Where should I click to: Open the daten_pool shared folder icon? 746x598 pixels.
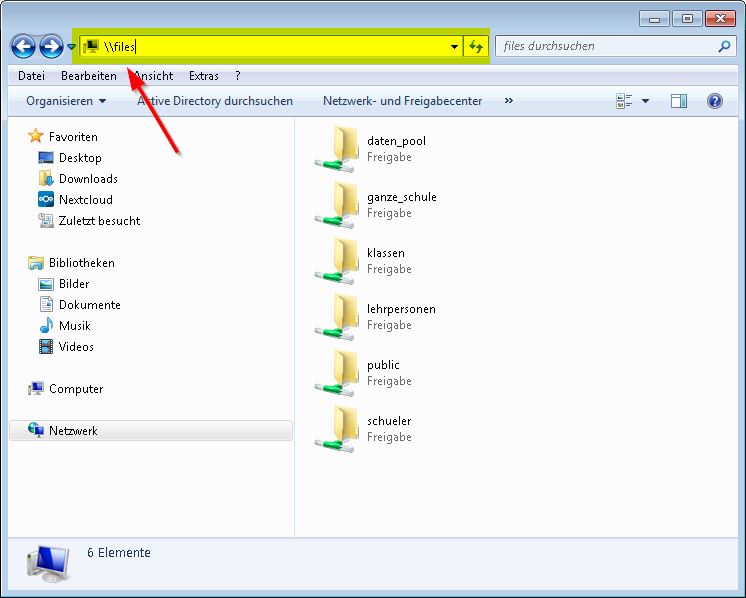(338, 149)
